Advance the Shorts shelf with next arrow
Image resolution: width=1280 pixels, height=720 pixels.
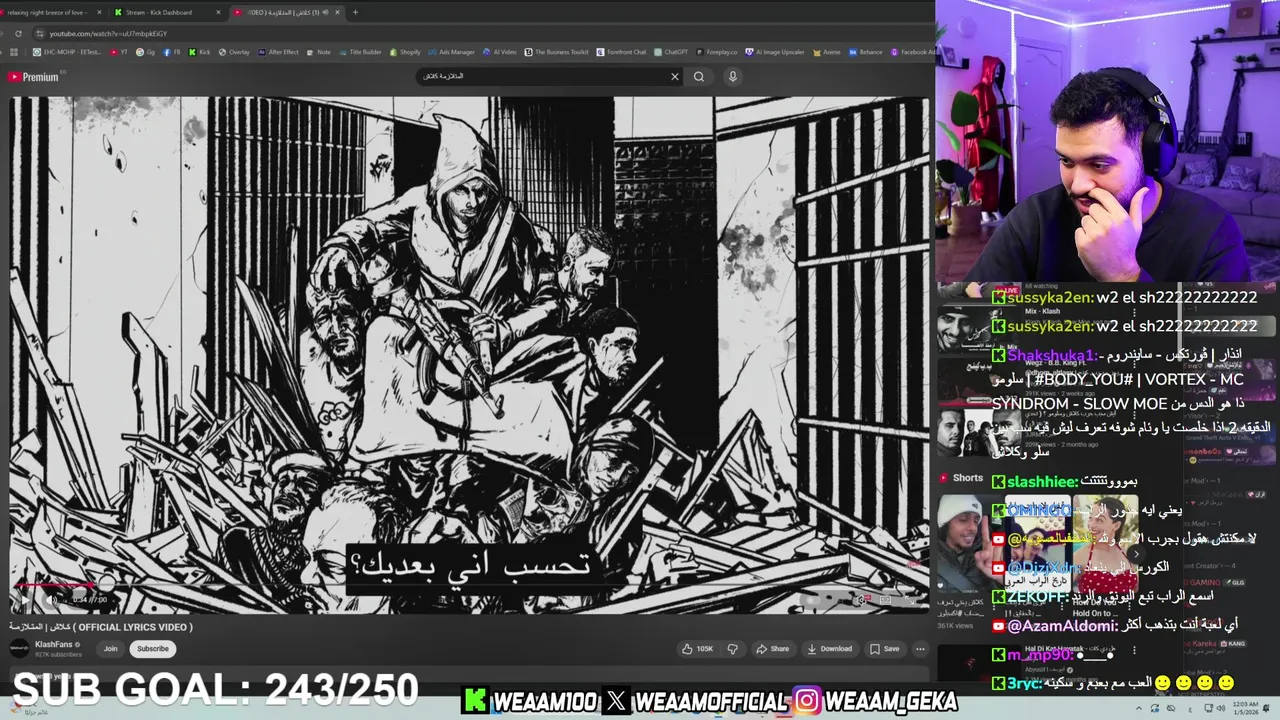pos(1136,554)
